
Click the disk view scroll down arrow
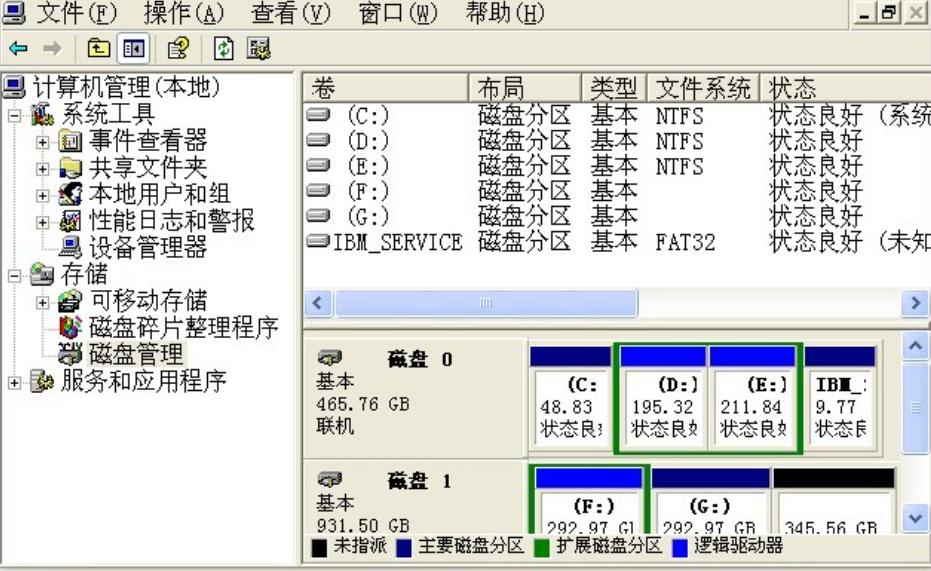916,519
